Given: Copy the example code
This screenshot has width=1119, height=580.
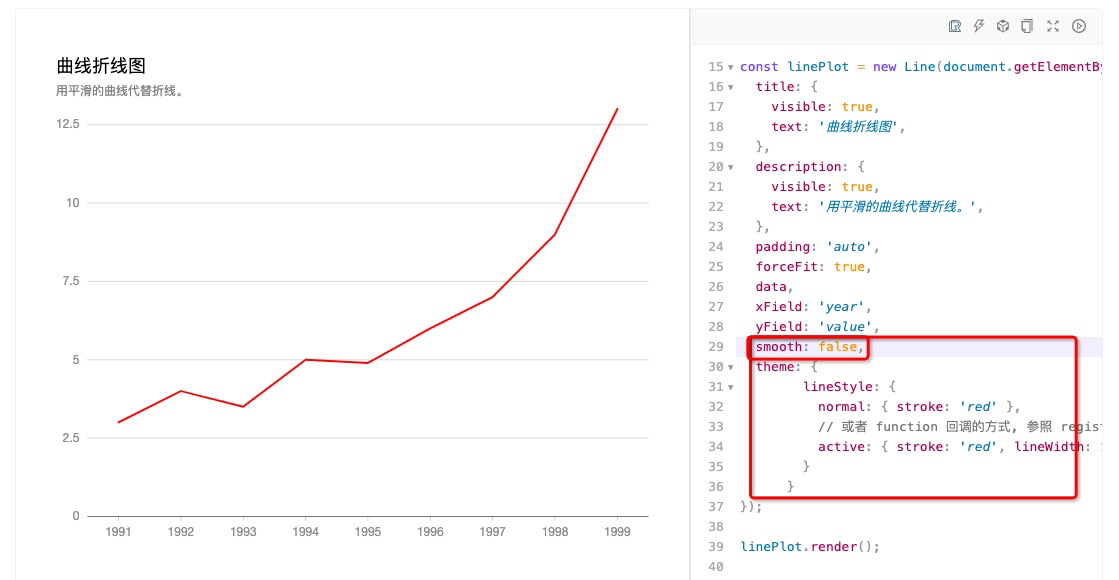Looking at the screenshot, I should click(1027, 25).
